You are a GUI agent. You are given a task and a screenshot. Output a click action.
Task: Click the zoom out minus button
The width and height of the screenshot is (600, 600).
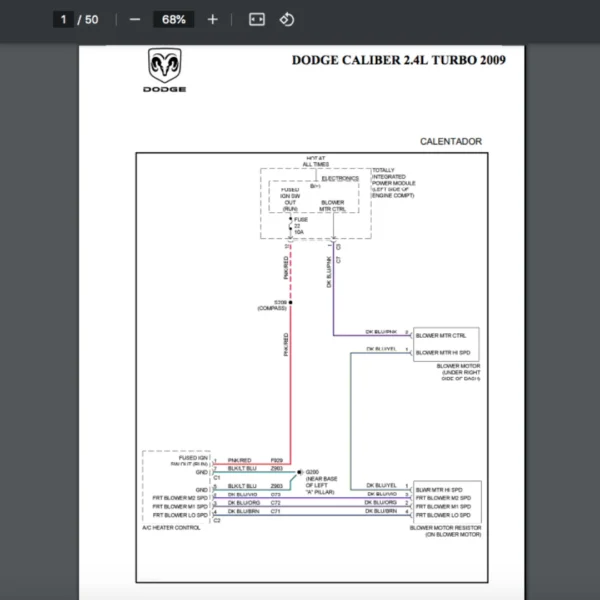[135, 19]
